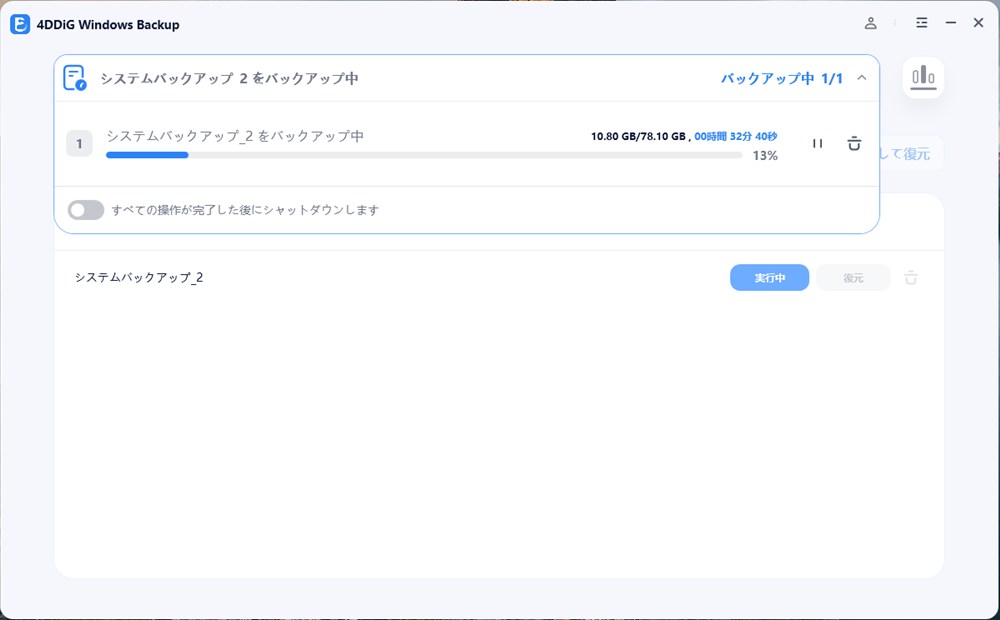
Task: Click the 実行中 button
Action: [x=769, y=278]
